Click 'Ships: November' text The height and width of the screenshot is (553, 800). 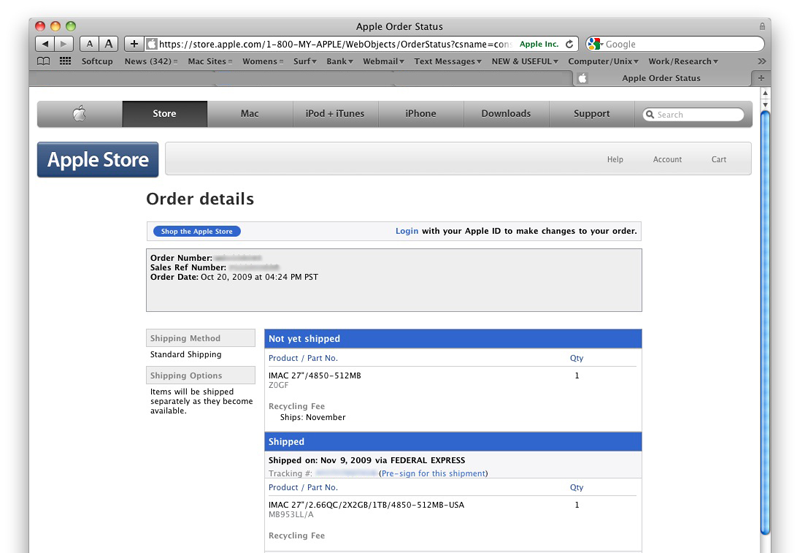tap(313, 417)
